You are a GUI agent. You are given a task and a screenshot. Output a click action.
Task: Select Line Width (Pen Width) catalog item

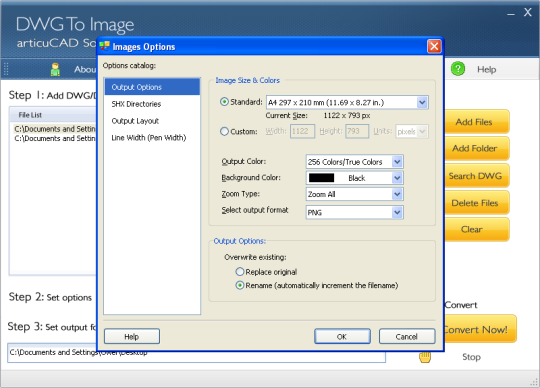(152, 138)
